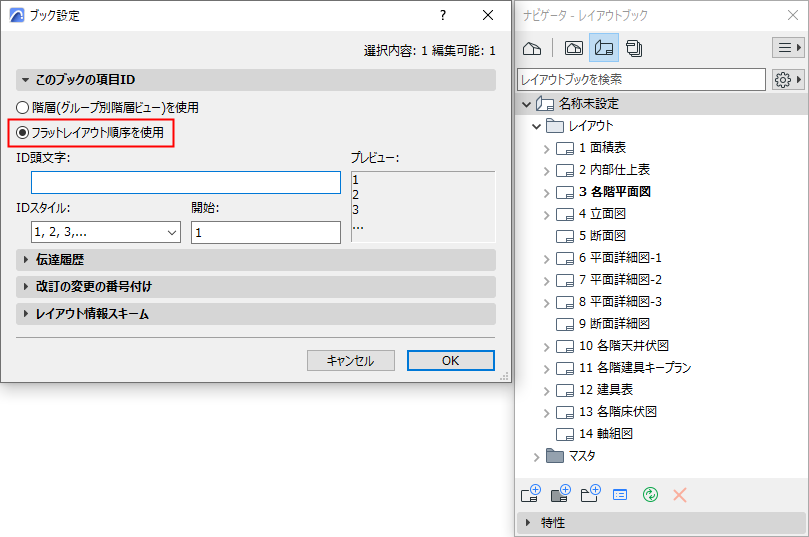
Task: Click レイアウト folder icon
Action: 555,126
